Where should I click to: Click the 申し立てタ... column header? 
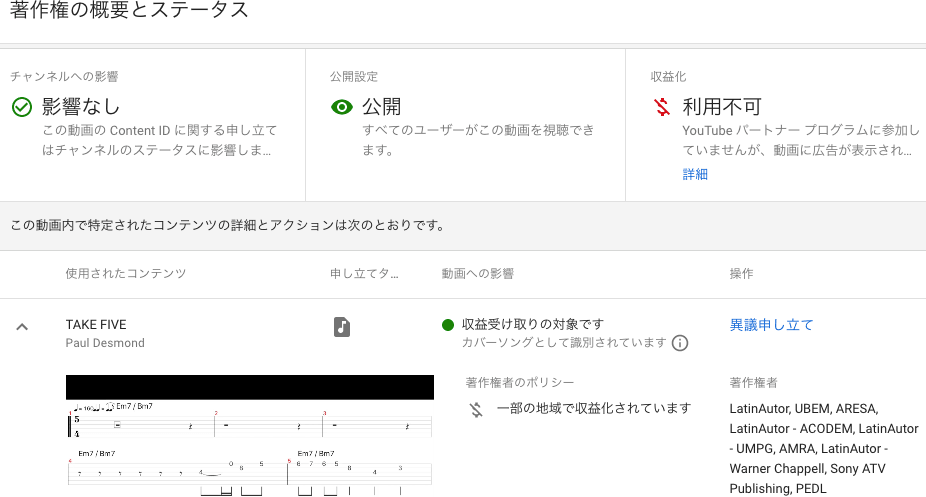(364, 273)
